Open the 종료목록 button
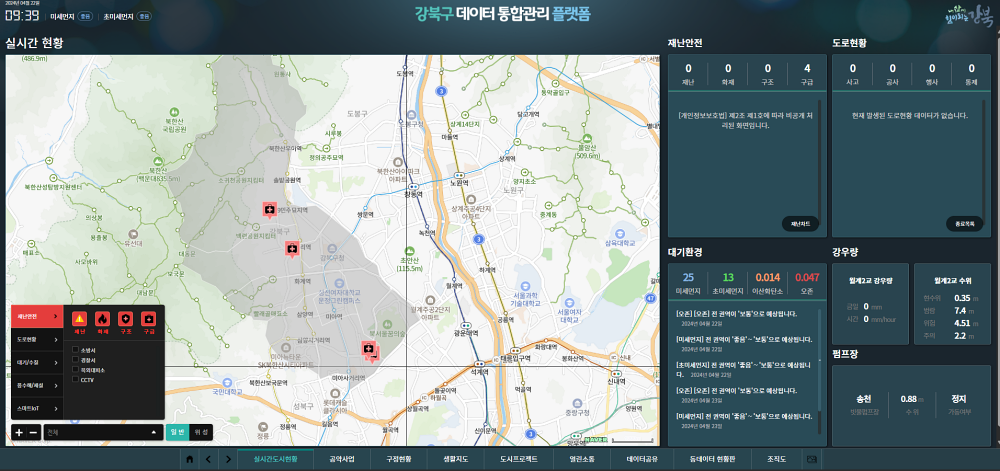The height and width of the screenshot is (471, 1000). point(964,224)
